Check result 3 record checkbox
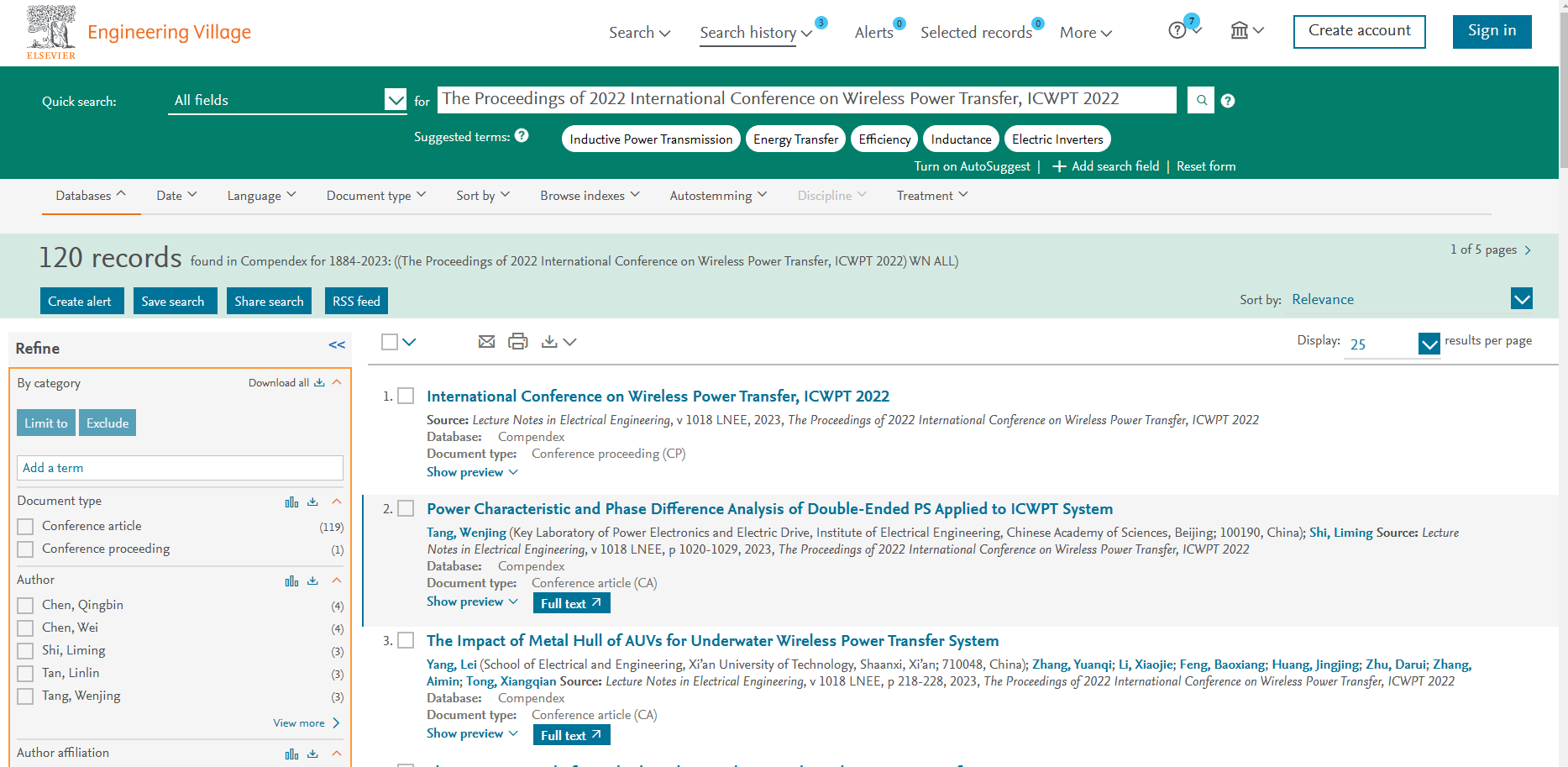 click(x=406, y=640)
